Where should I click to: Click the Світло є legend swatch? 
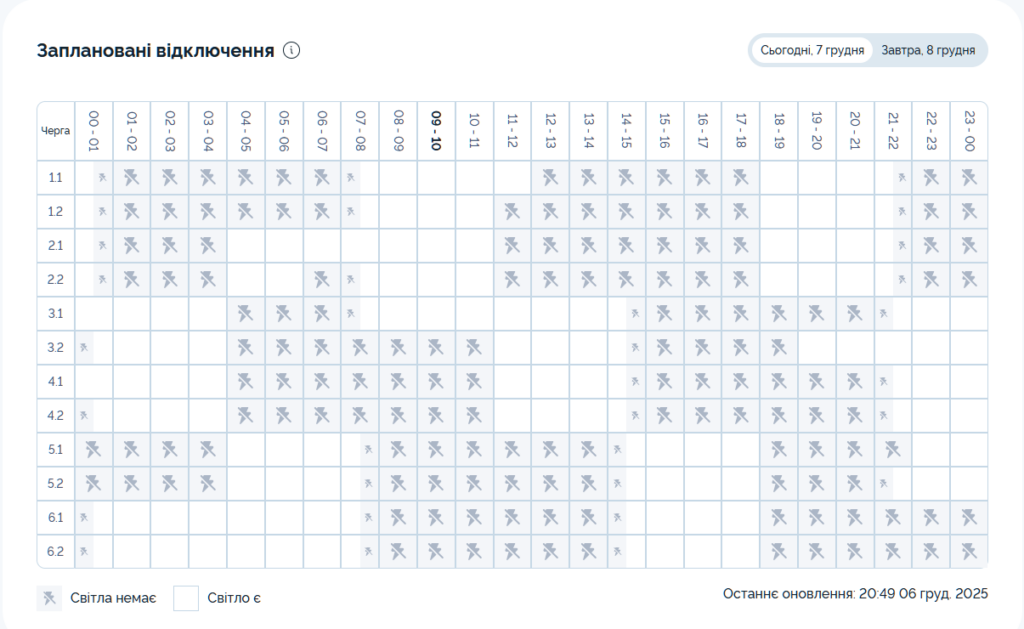tap(187, 598)
